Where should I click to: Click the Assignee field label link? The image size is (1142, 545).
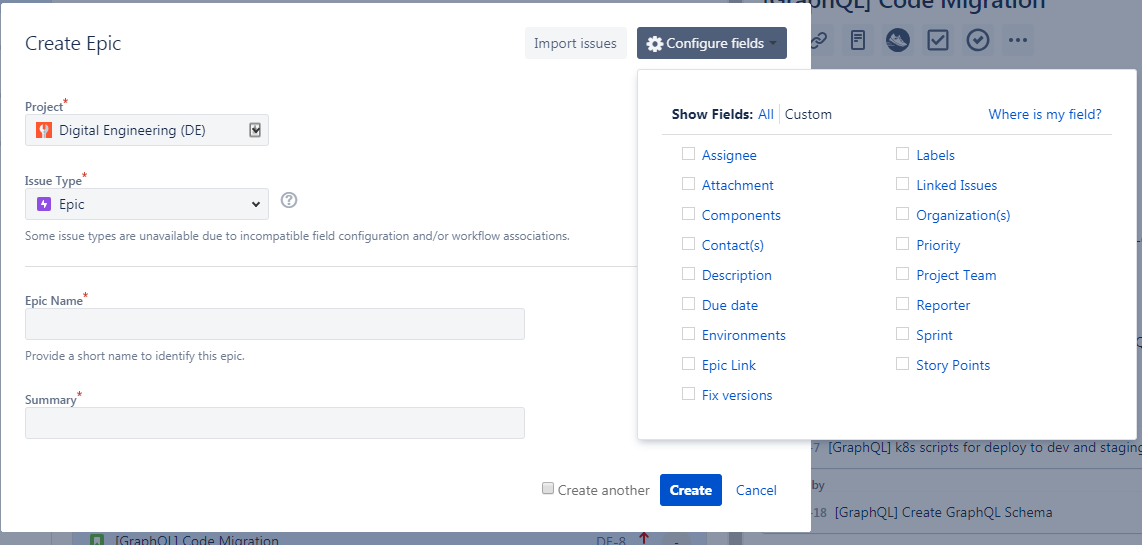tap(729, 155)
